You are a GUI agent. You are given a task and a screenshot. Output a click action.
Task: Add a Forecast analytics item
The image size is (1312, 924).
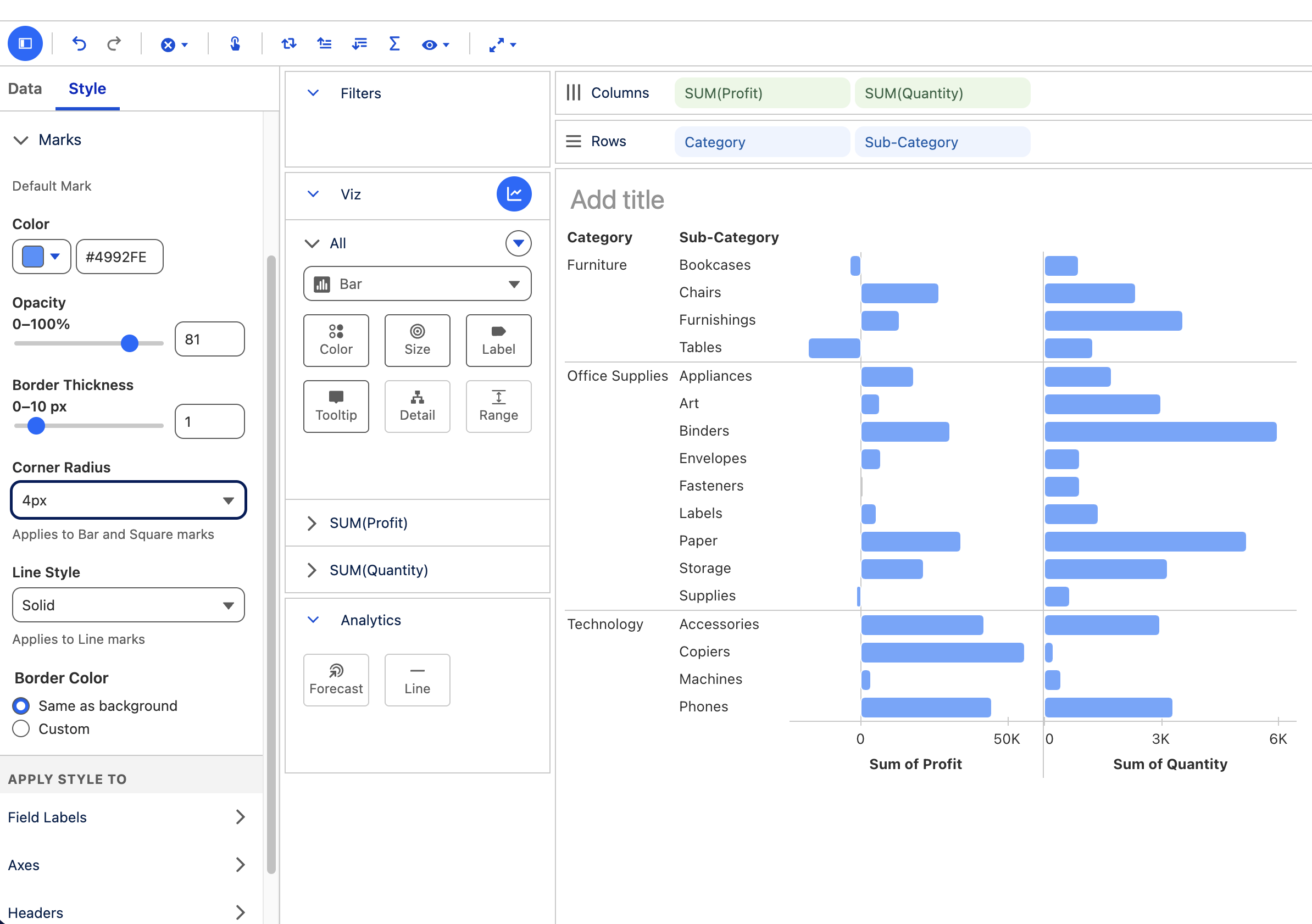point(336,680)
